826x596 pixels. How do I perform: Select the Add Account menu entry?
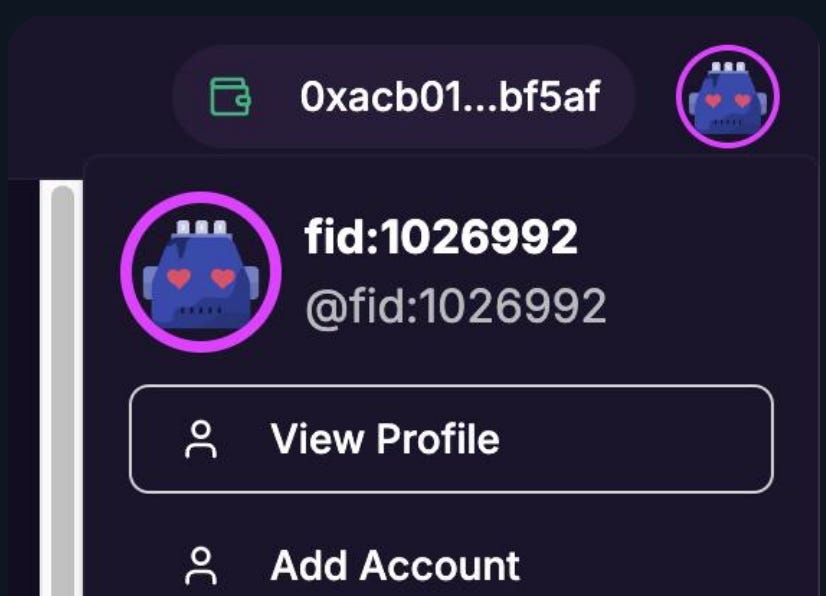tap(451, 565)
